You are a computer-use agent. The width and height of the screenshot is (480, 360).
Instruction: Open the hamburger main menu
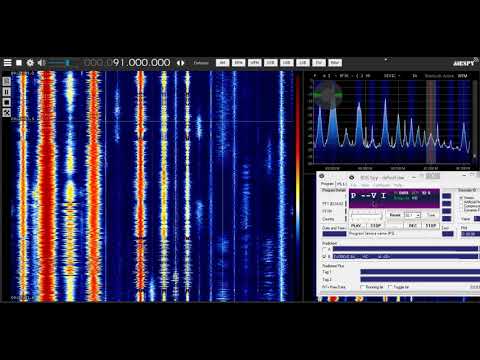coord(7,63)
